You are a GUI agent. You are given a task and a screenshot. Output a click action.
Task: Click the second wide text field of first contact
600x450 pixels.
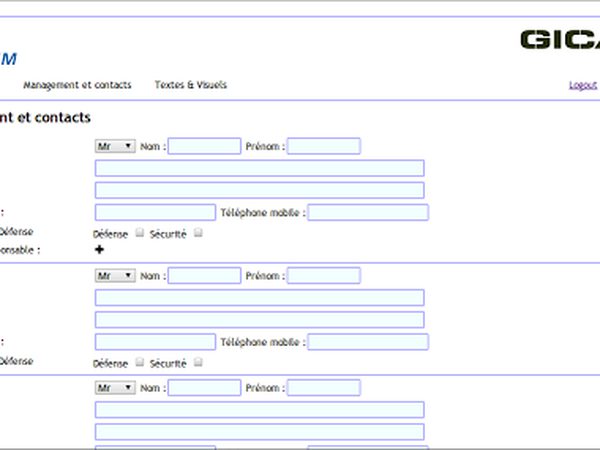(259, 190)
